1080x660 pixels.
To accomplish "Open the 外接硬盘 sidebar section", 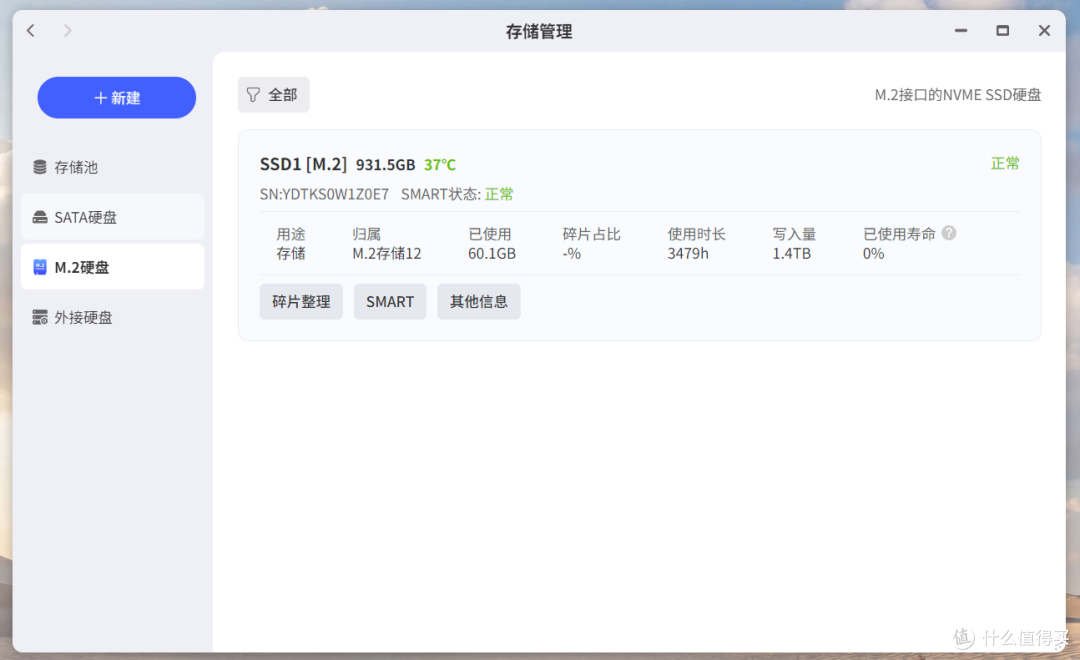I will 112,317.
